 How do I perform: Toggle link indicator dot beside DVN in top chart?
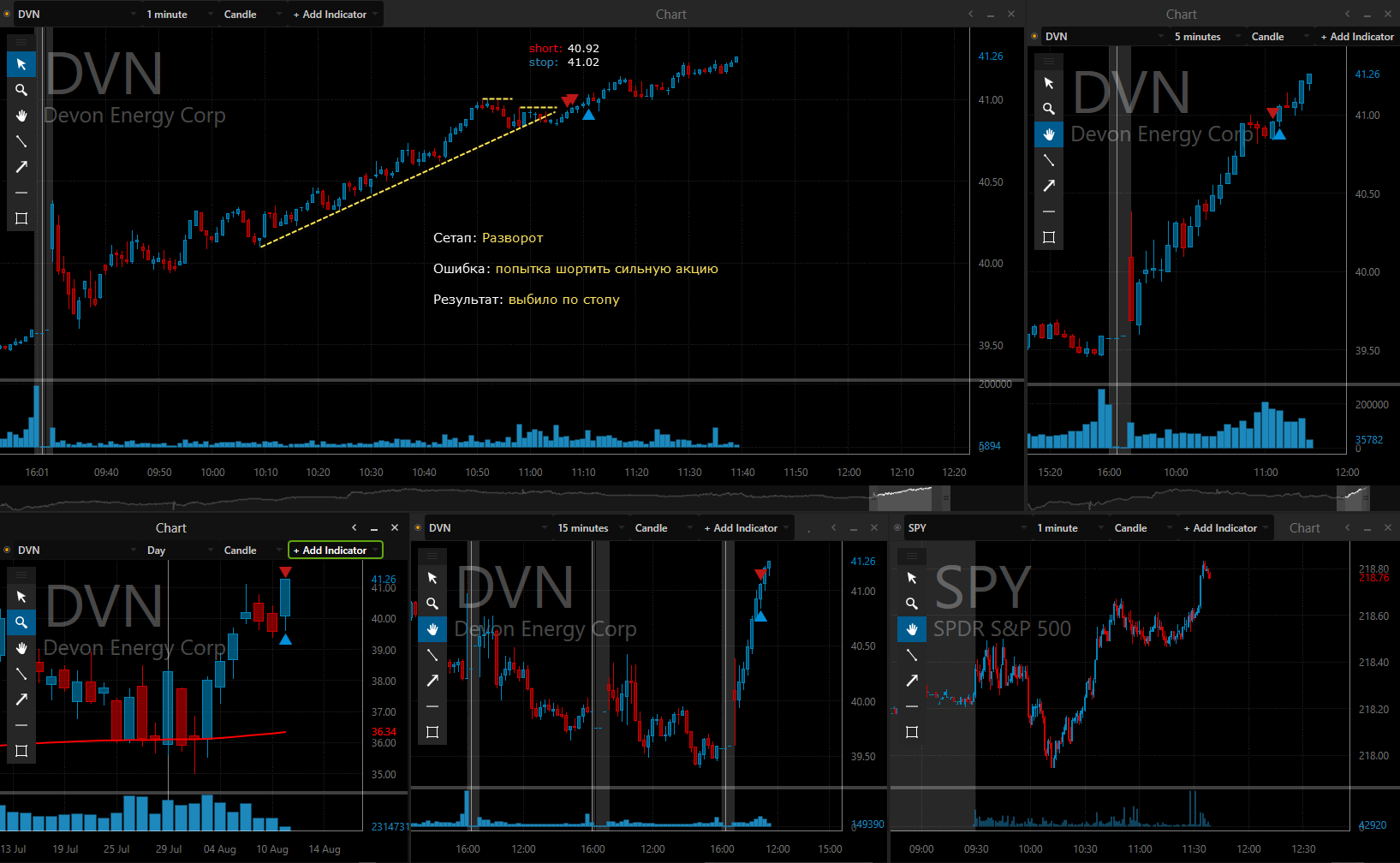click(7, 15)
